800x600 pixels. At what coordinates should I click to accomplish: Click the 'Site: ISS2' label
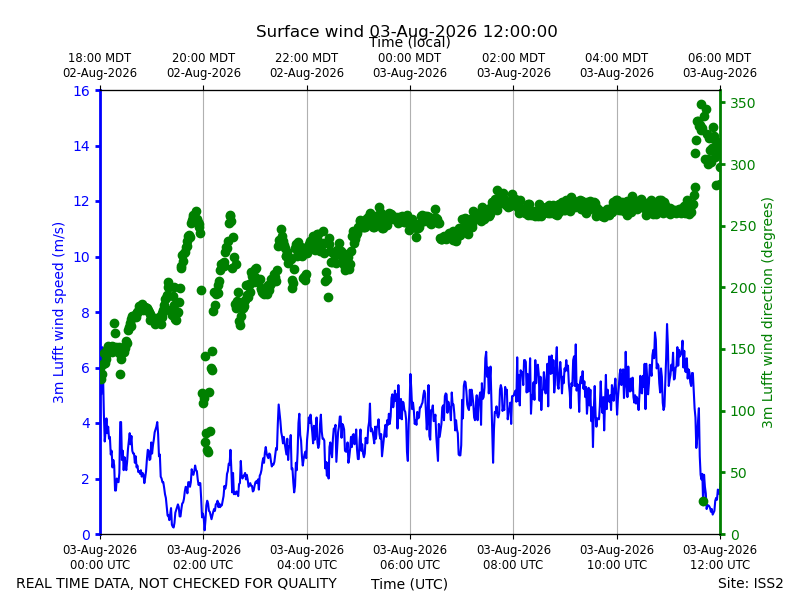click(750, 583)
